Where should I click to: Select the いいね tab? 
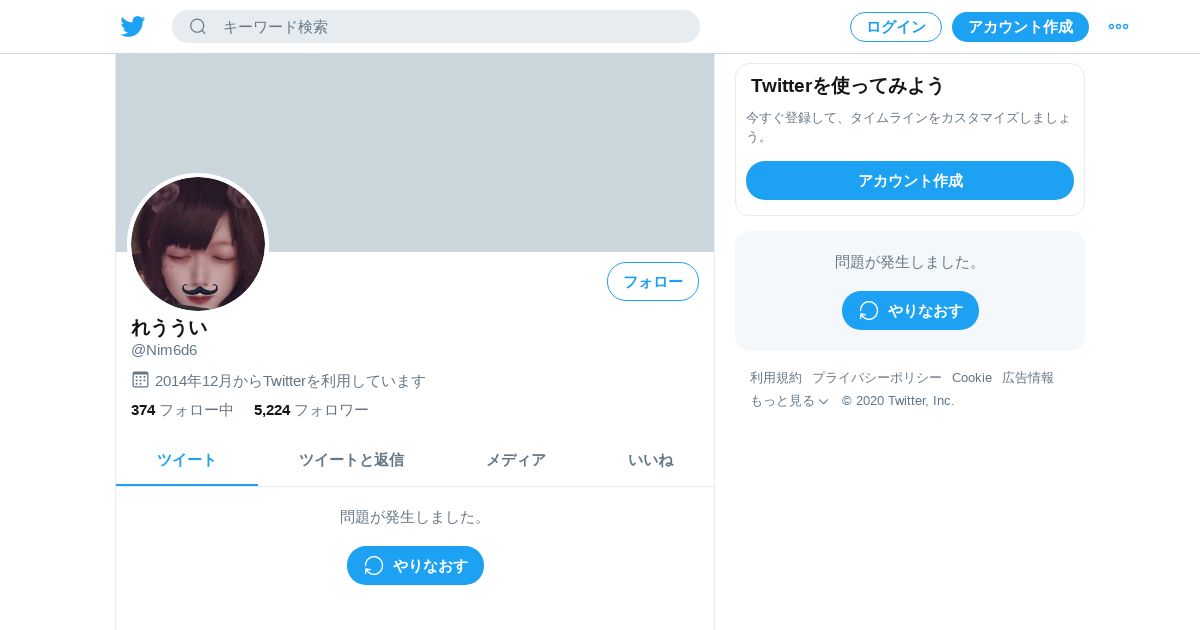click(x=651, y=460)
